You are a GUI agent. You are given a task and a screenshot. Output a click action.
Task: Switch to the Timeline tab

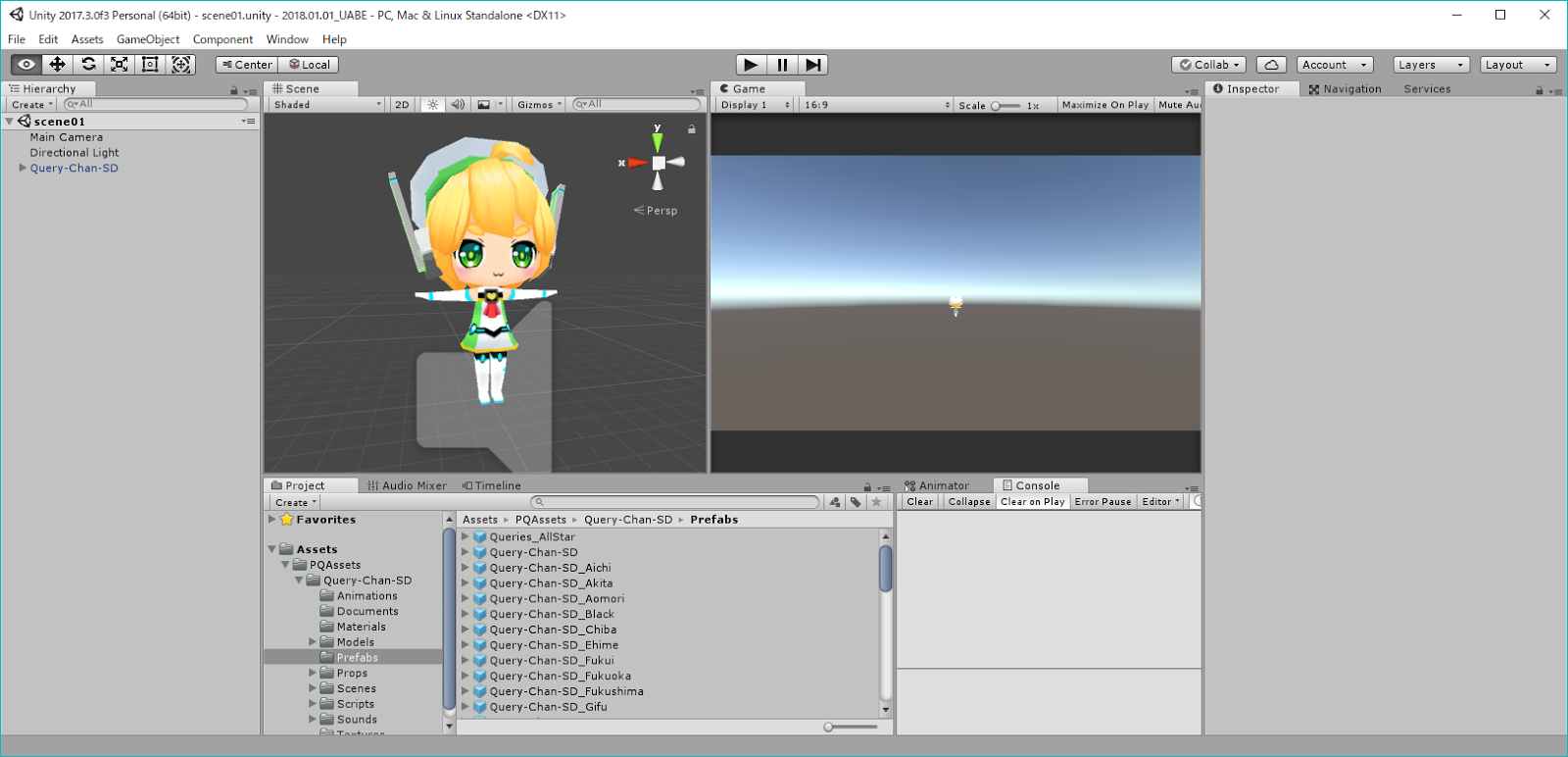pos(492,485)
